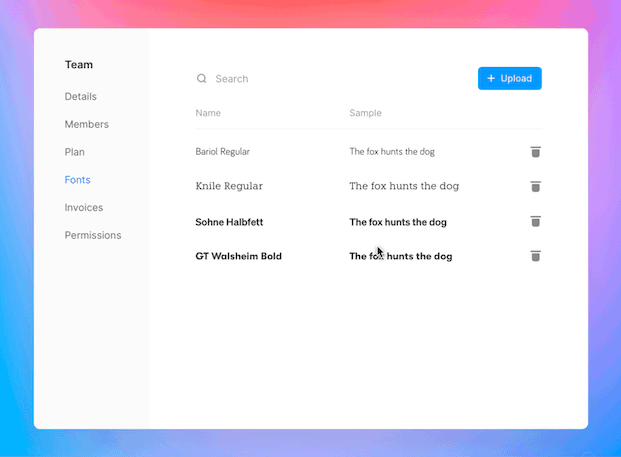Select the Fonts sidebar item
621x457 pixels.
(x=78, y=180)
